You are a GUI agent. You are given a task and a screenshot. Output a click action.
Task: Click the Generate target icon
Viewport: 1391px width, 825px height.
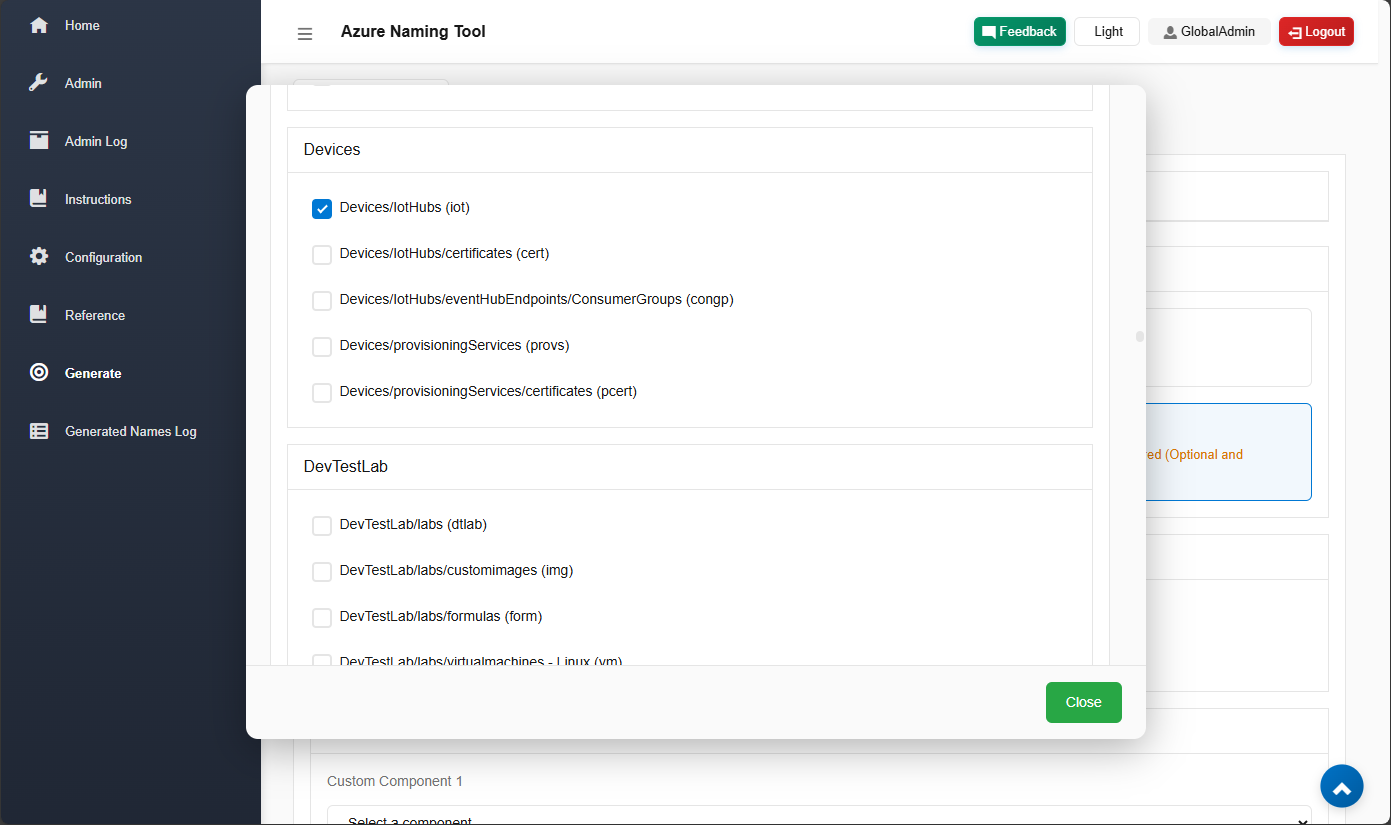coord(39,373)
